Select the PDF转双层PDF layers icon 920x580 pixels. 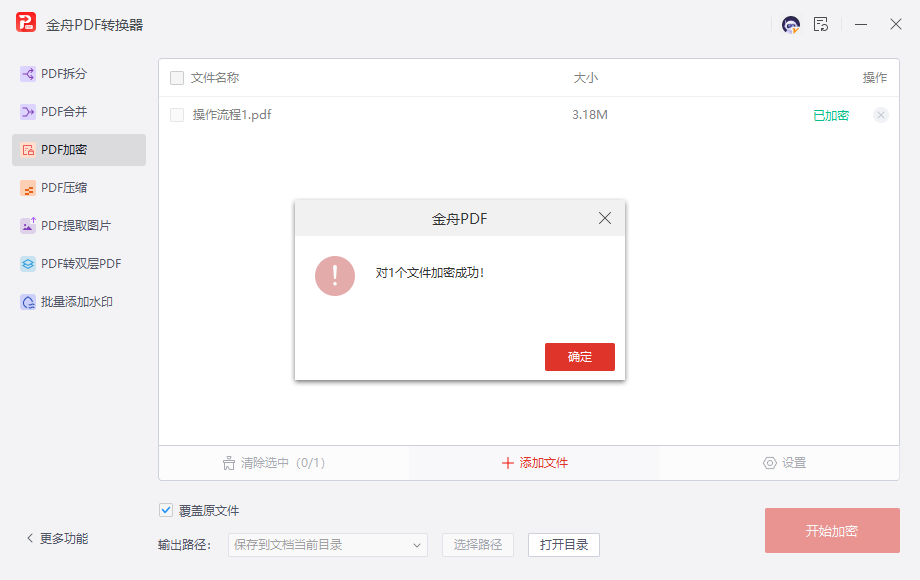tap(28, 264)
